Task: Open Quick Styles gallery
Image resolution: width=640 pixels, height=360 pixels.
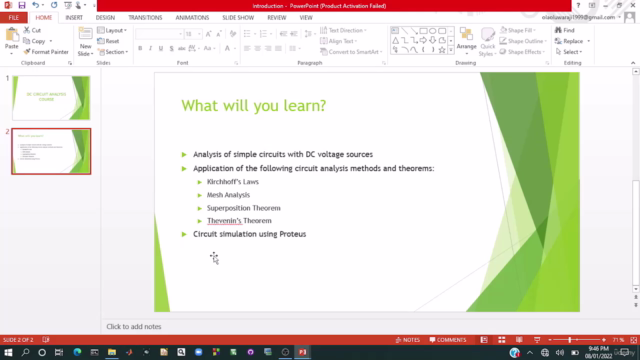Action: [487, 41]
